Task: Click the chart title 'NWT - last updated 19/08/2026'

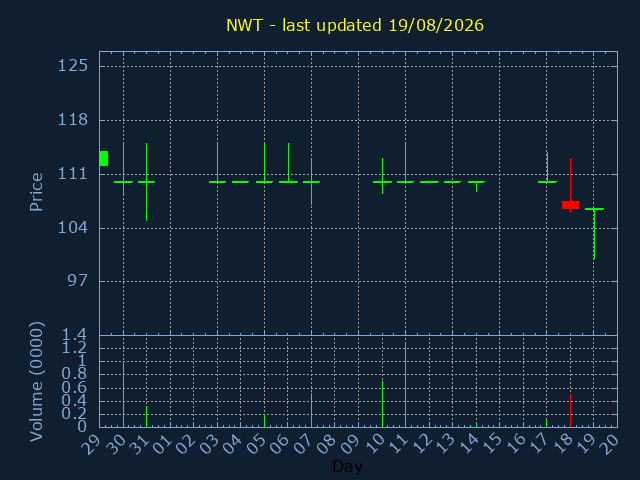Action: click(x=355, y=25)
